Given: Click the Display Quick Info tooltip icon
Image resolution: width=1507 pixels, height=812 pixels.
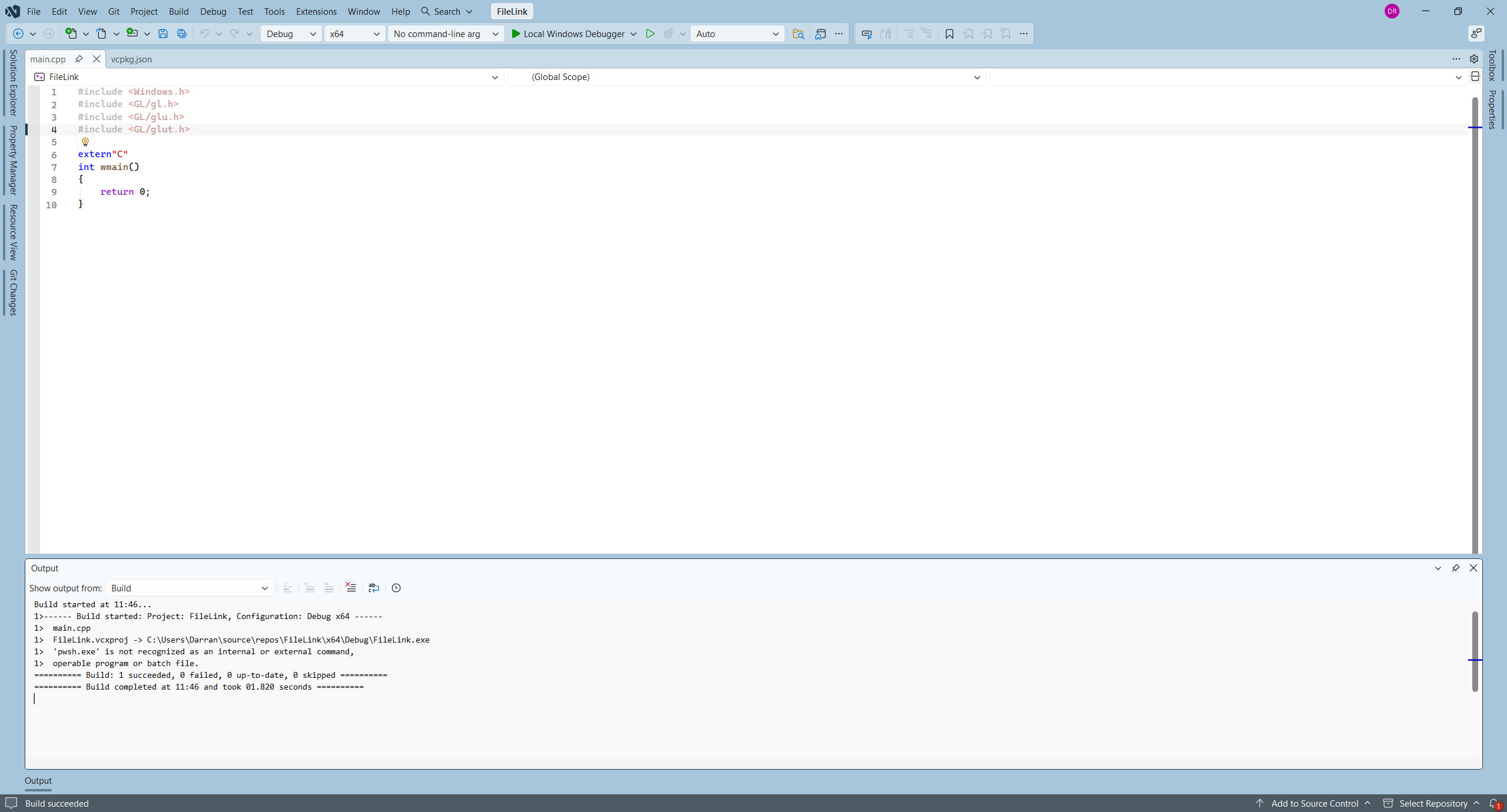Looking at the screenshot, I should pyautogui.click(x=867, y=34).
